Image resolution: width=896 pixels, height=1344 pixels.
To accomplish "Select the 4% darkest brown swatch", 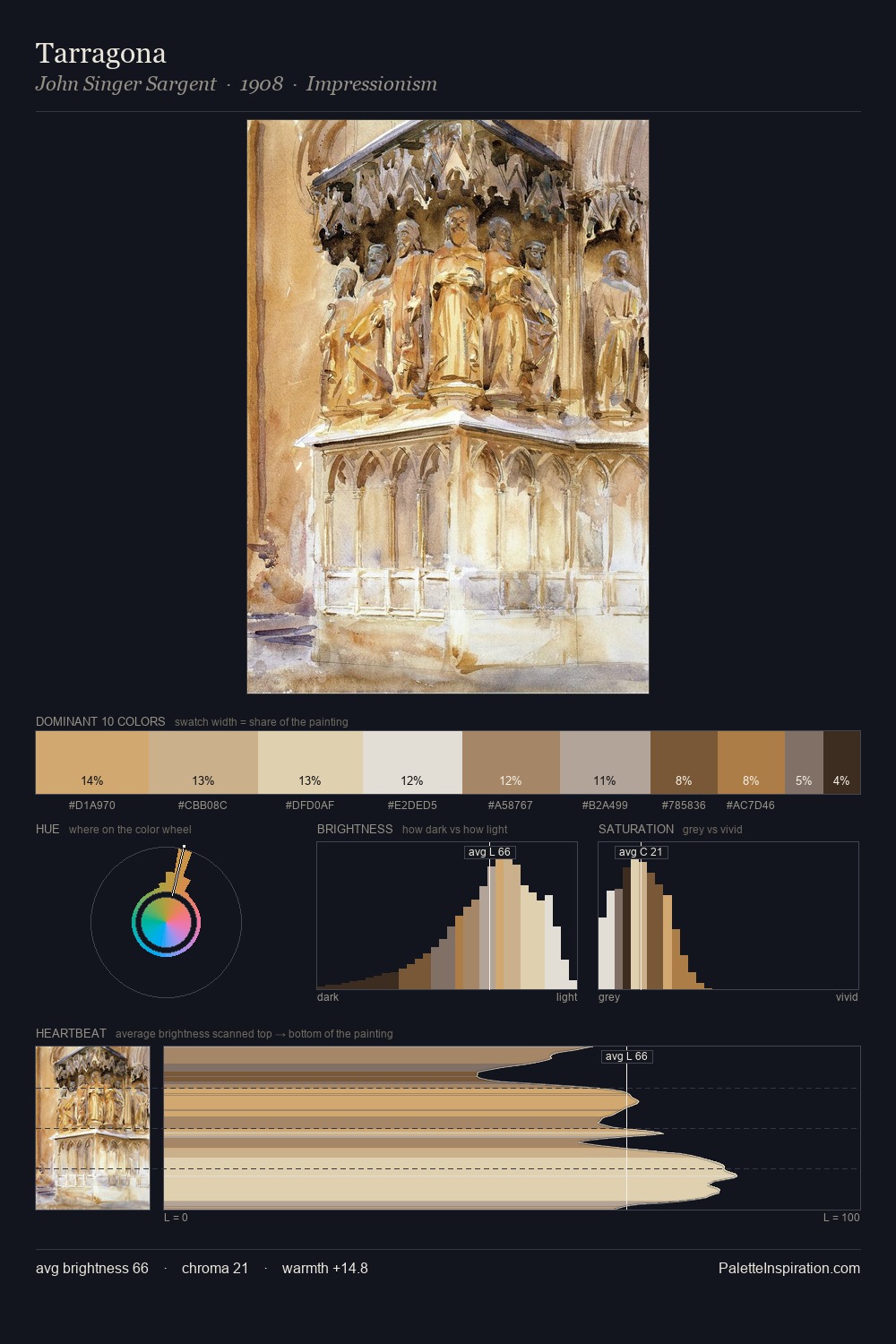I will coord(841,762).
